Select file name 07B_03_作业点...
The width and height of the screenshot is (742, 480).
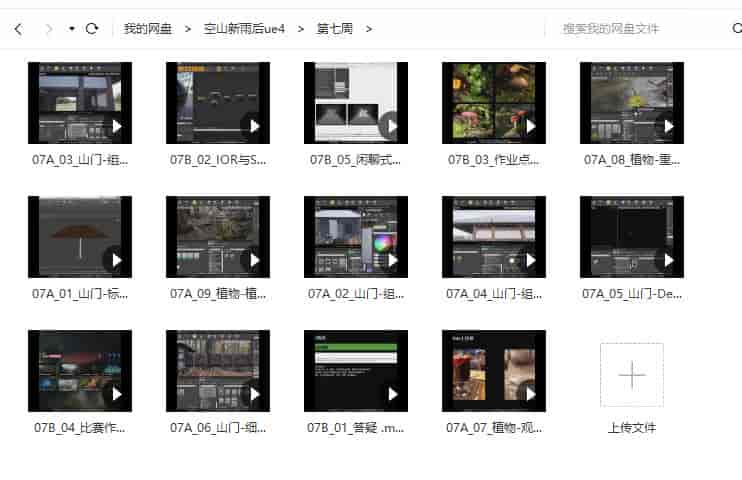(x=494, y=160)
